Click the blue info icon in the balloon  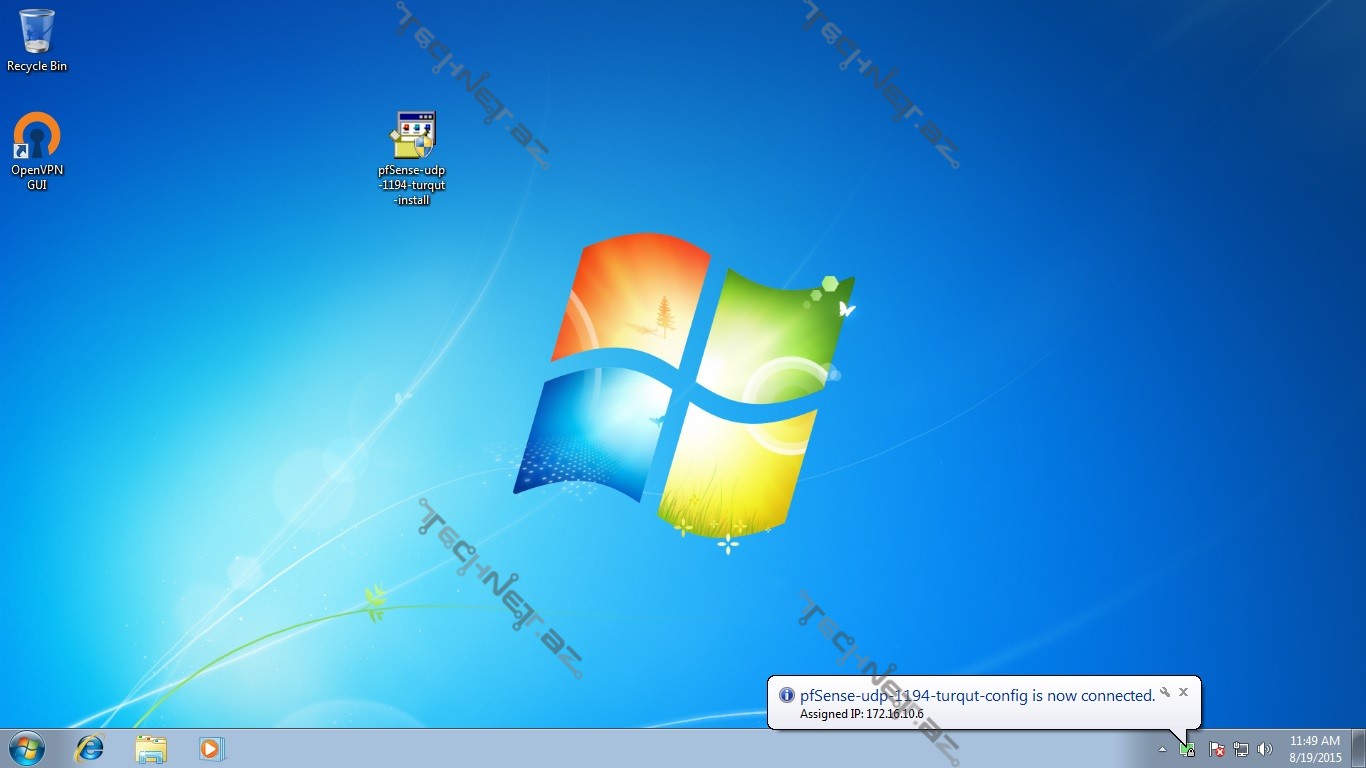click(x=787, y=696)
